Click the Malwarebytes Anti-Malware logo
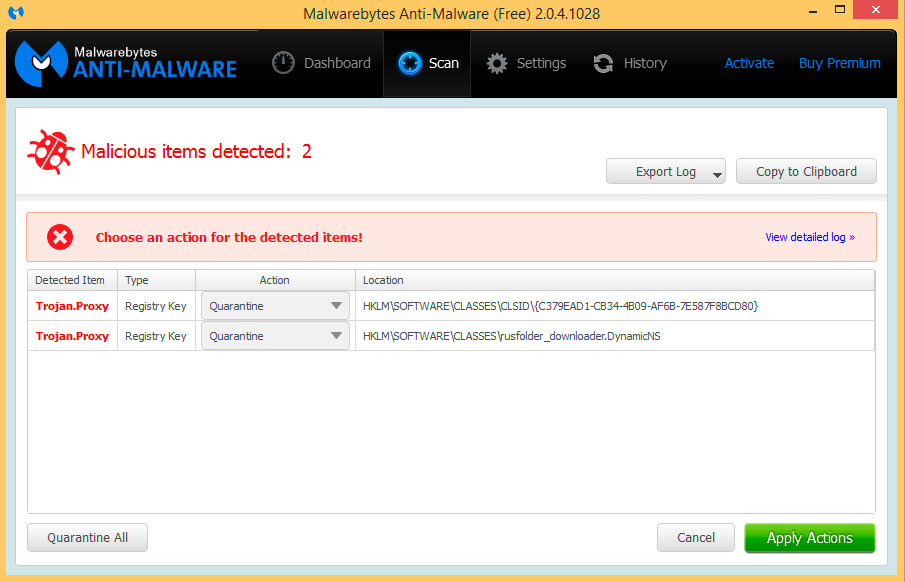Screen dimensions: 905x582 [126, 64]
